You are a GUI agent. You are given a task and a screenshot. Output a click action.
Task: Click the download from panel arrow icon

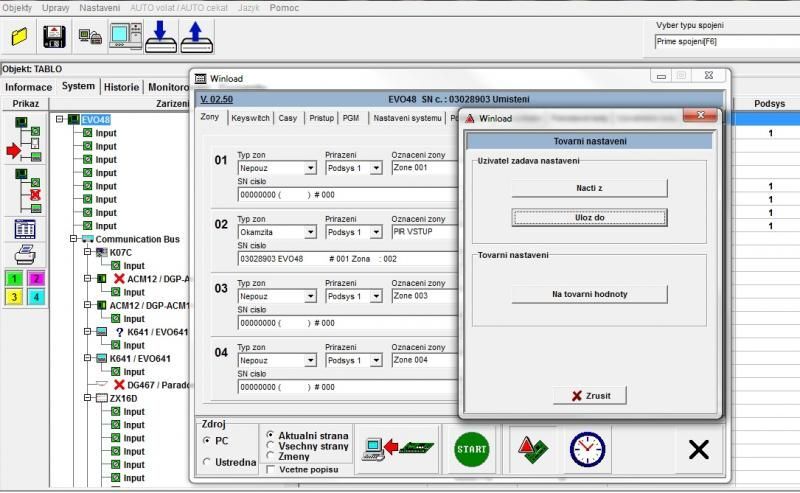(x=160, y=37)
